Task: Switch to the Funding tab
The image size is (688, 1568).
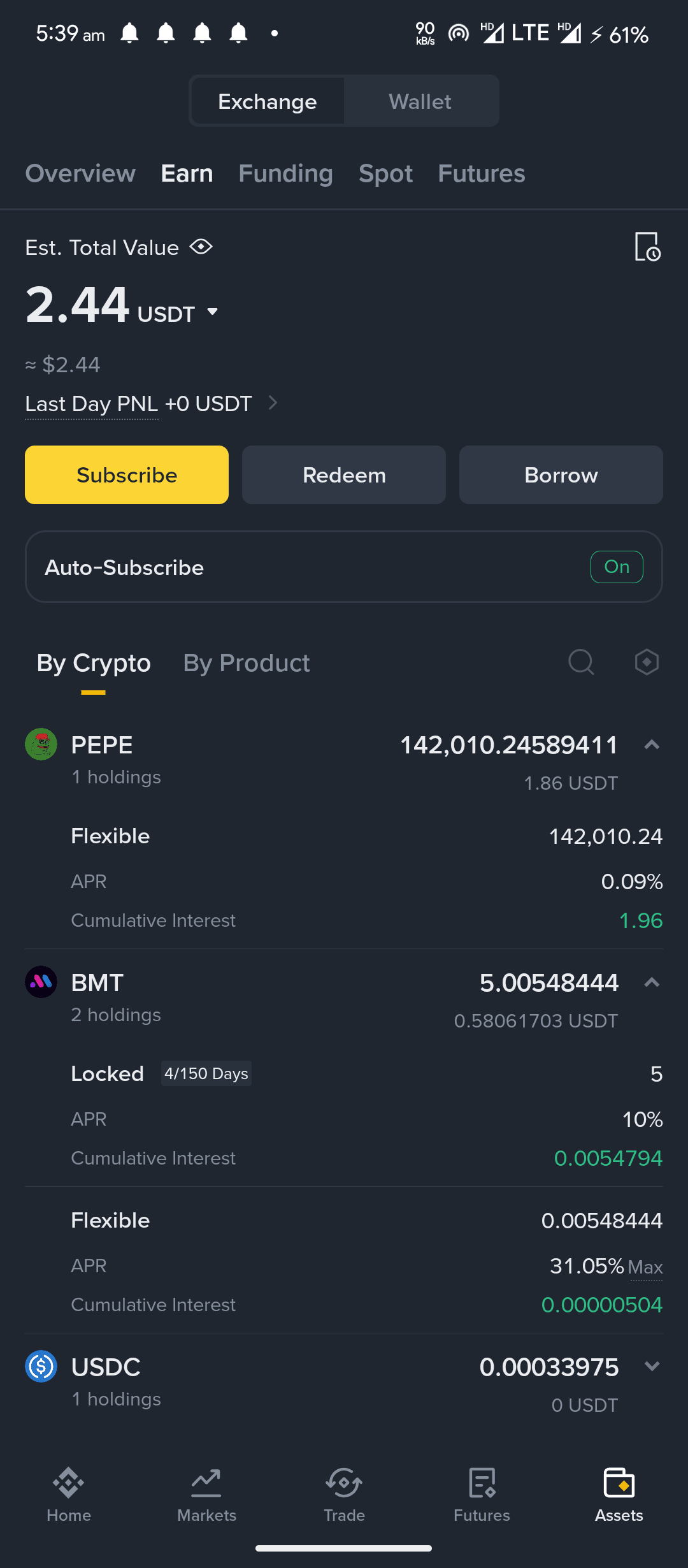Action: (x=285, y=173)
